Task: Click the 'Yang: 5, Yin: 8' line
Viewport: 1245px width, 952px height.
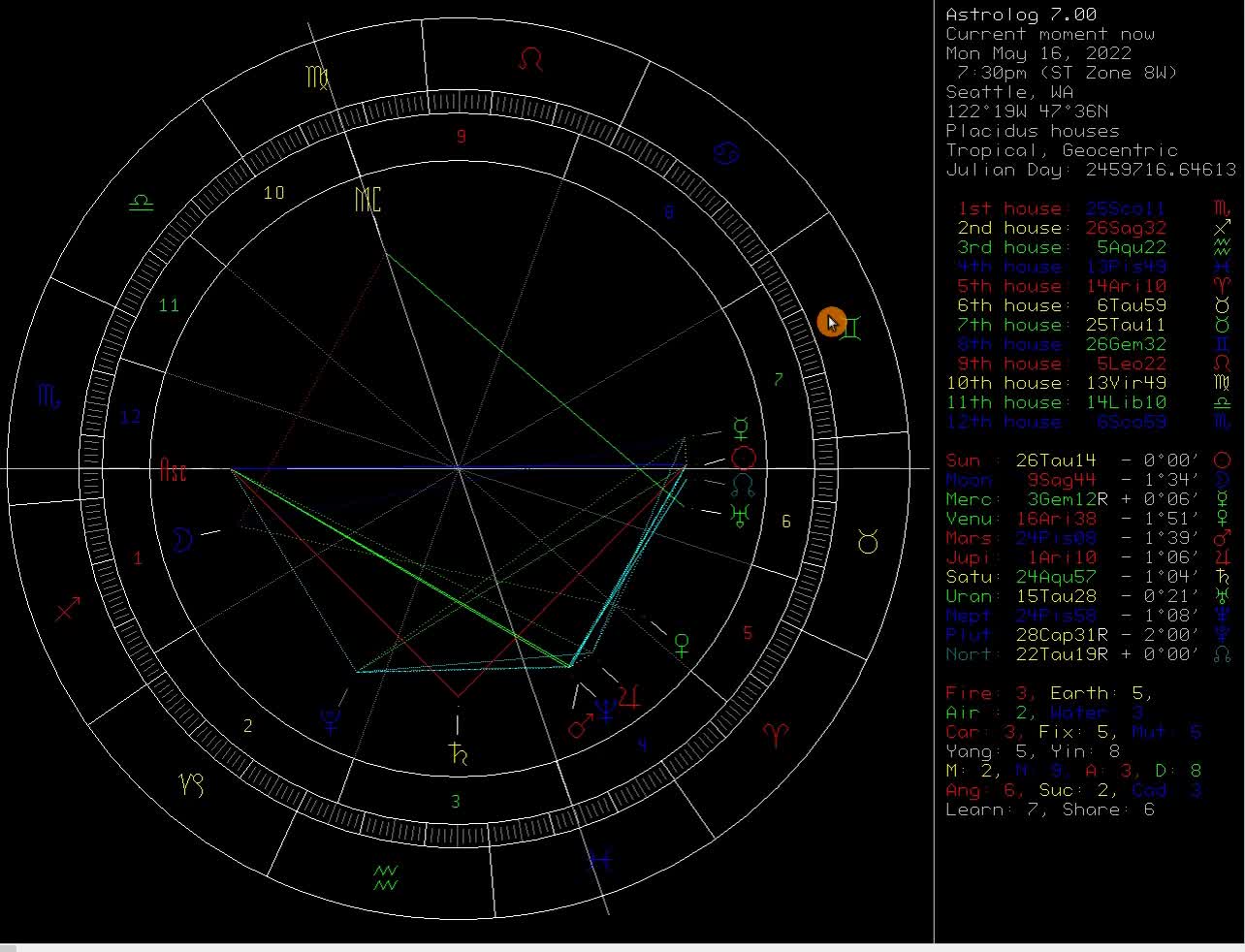Action: coord(1033,751)
